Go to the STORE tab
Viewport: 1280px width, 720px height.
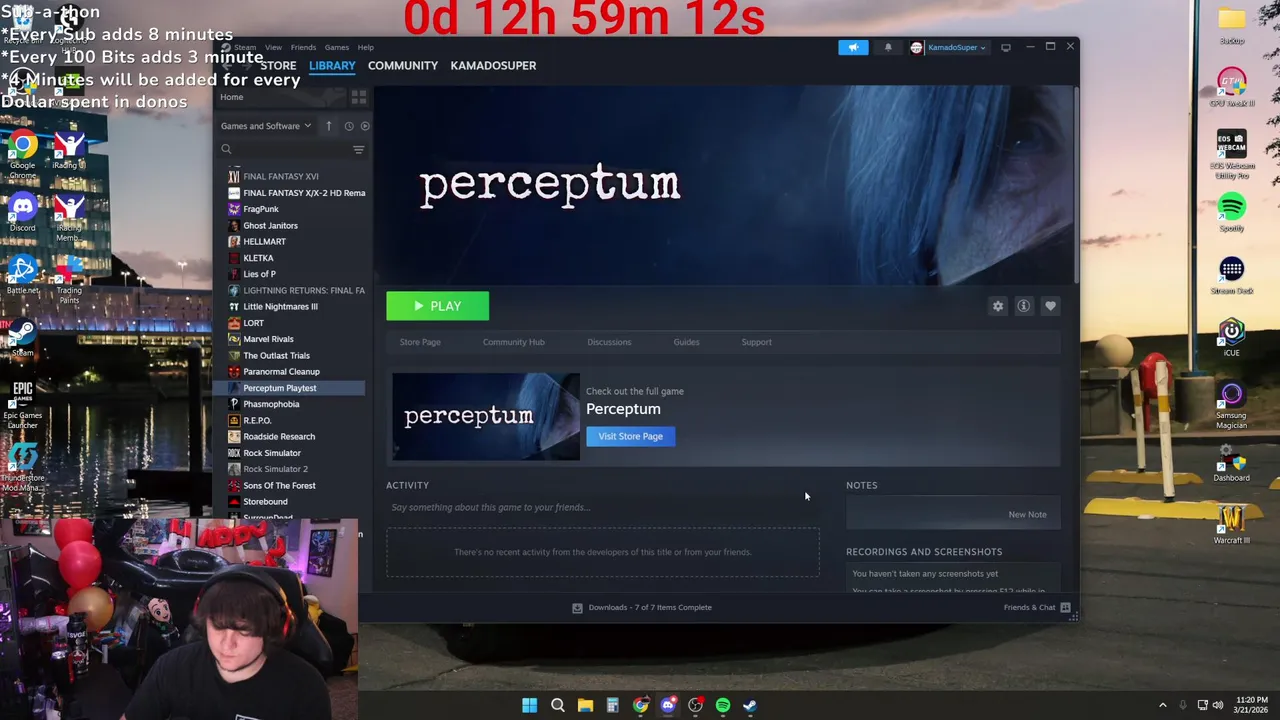click(x=278, y=66)
